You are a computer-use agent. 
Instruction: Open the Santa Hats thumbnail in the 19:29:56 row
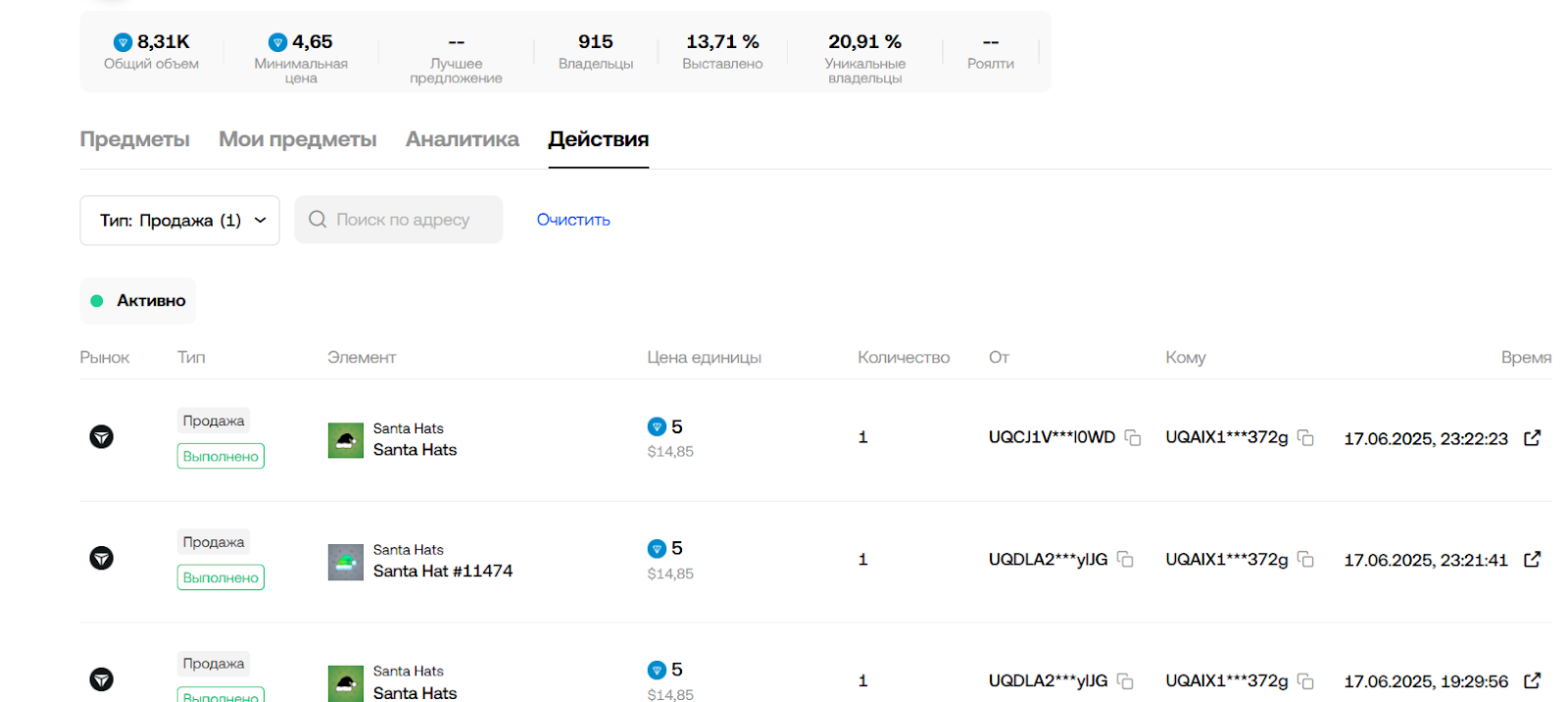[346, 683]
